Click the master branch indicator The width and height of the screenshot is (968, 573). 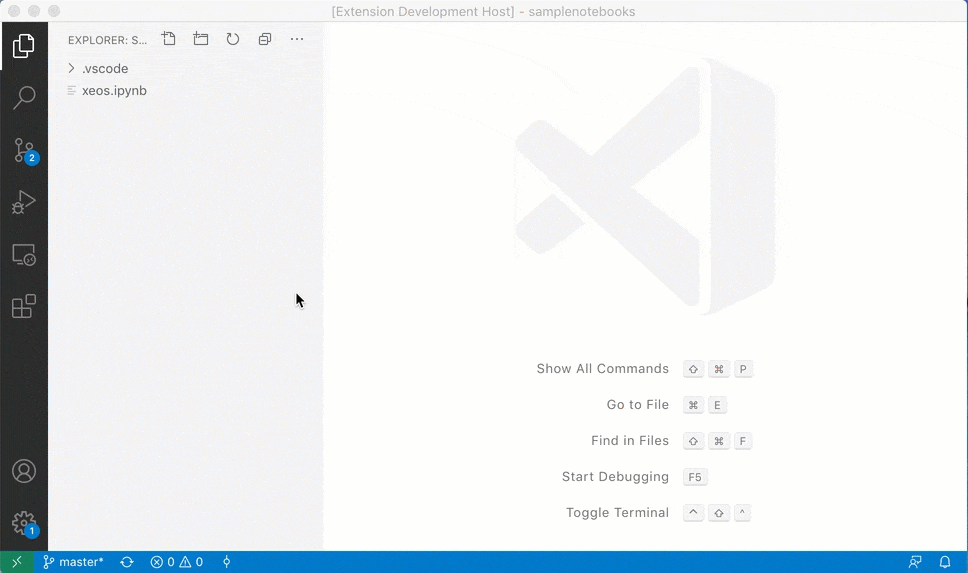tap(73, 562)
